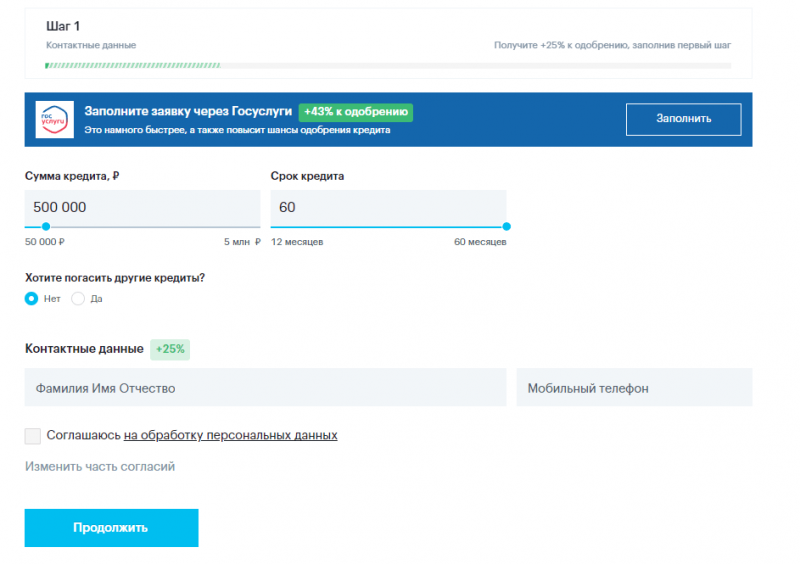This screenshot has width=800, height=564.
Task: Click the 12 месяцев minimum term label
Action: (297, 242)
